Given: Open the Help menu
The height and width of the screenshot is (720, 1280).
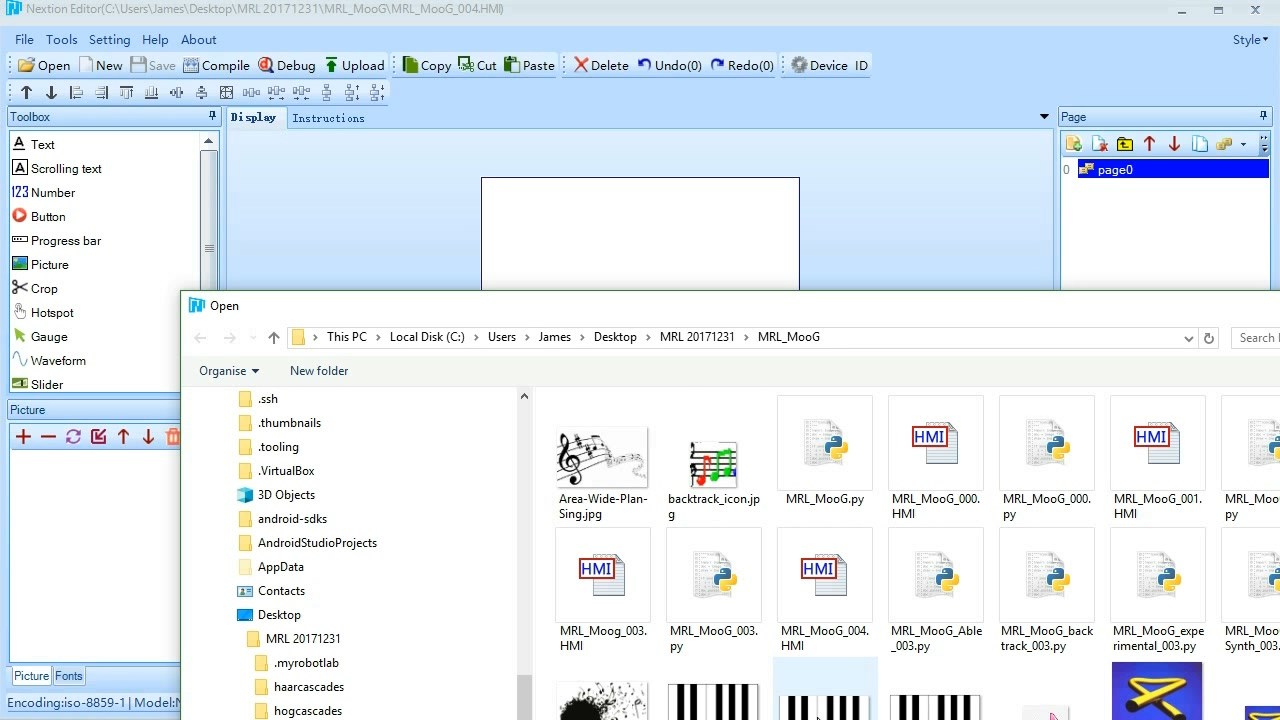Looking at the screenshot, I should click(x=155, y=39).
